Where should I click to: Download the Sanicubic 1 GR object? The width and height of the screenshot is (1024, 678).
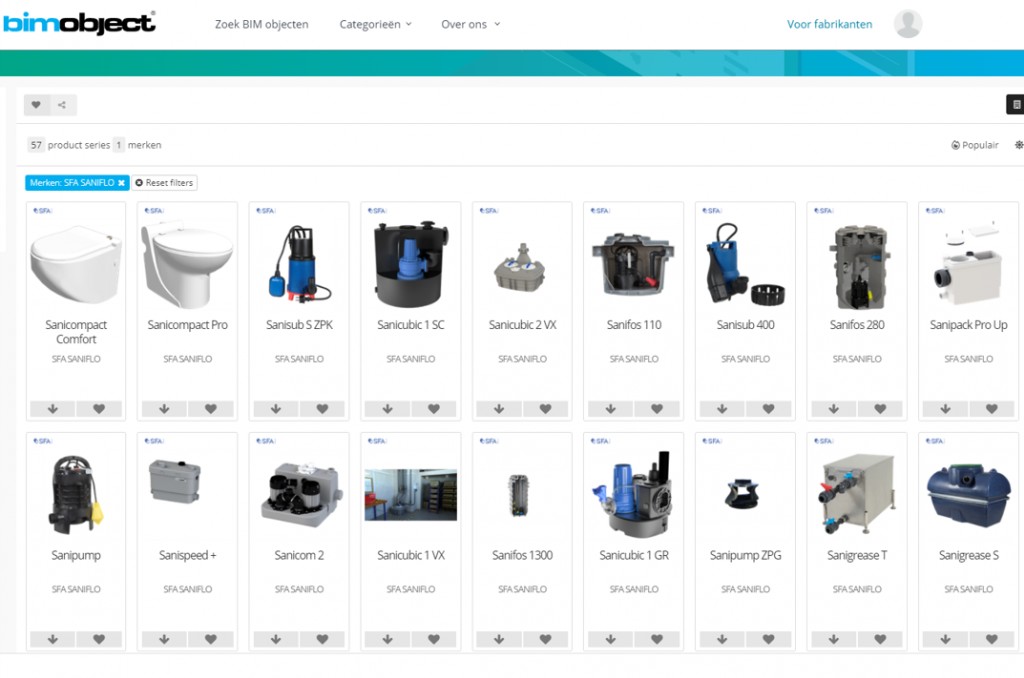pos(611,639)
